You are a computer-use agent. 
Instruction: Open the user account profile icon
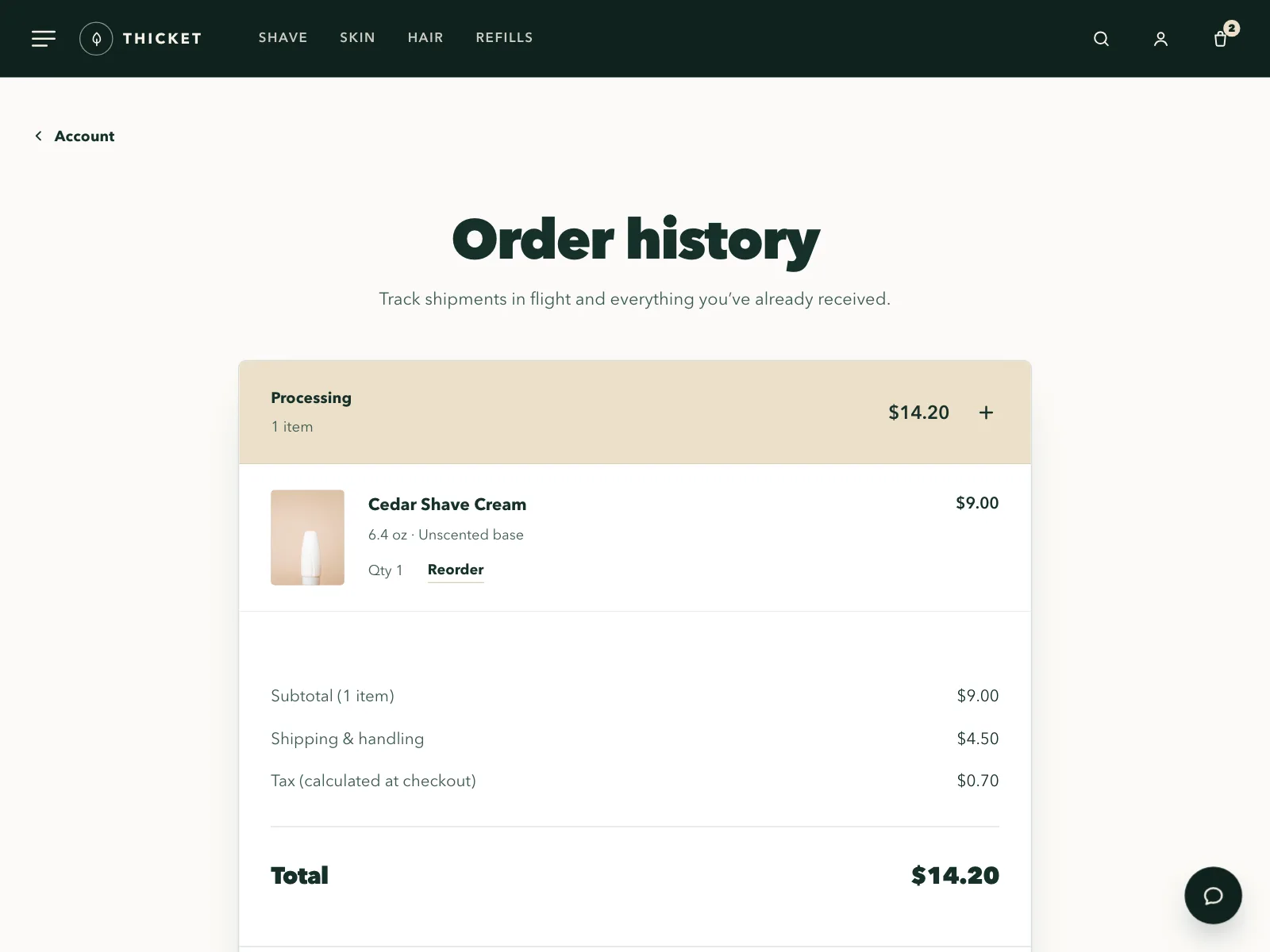click(1160, 39)
